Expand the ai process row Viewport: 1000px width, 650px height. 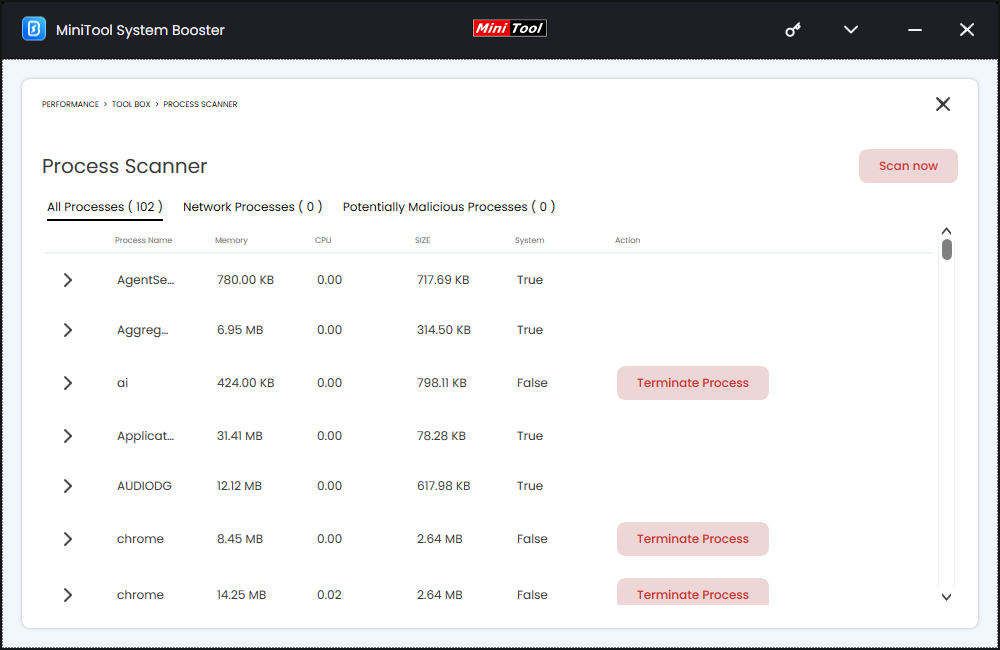68,383
